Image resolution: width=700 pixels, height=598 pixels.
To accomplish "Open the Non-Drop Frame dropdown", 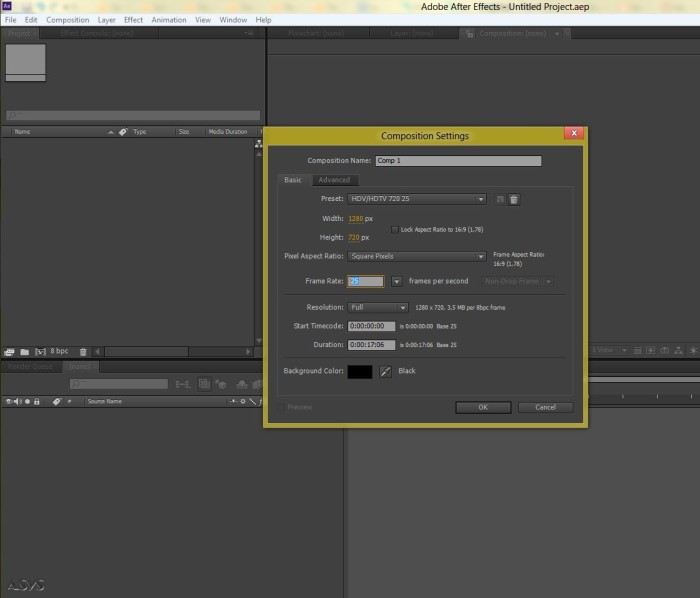I will (517, 282).
